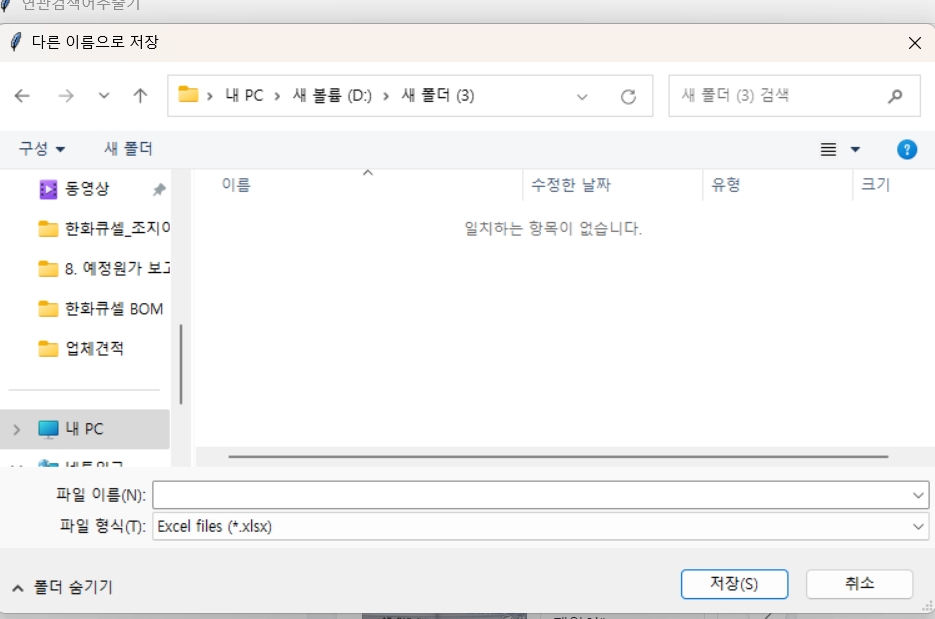Go up one folder level

tap(140, 96)
